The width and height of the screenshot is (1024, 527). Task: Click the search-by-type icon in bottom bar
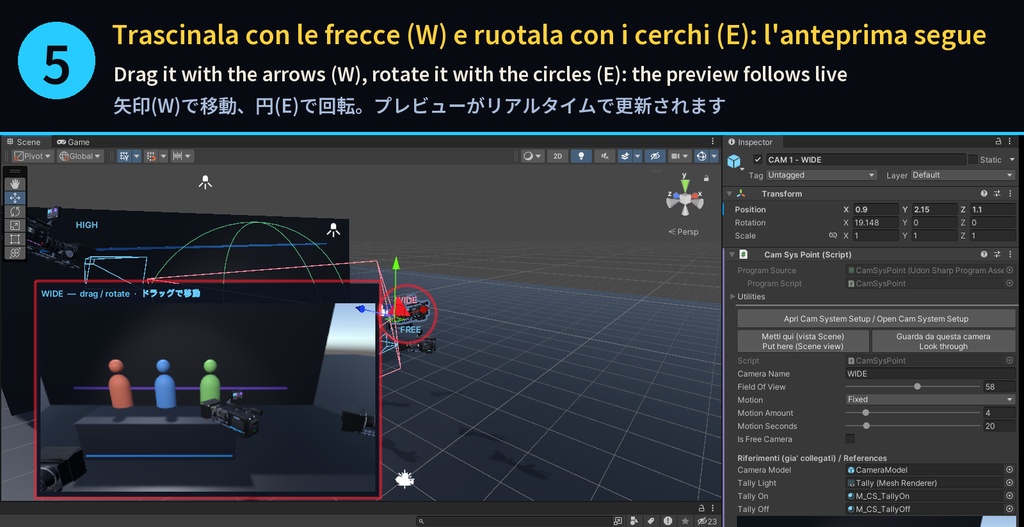[635, 521]
